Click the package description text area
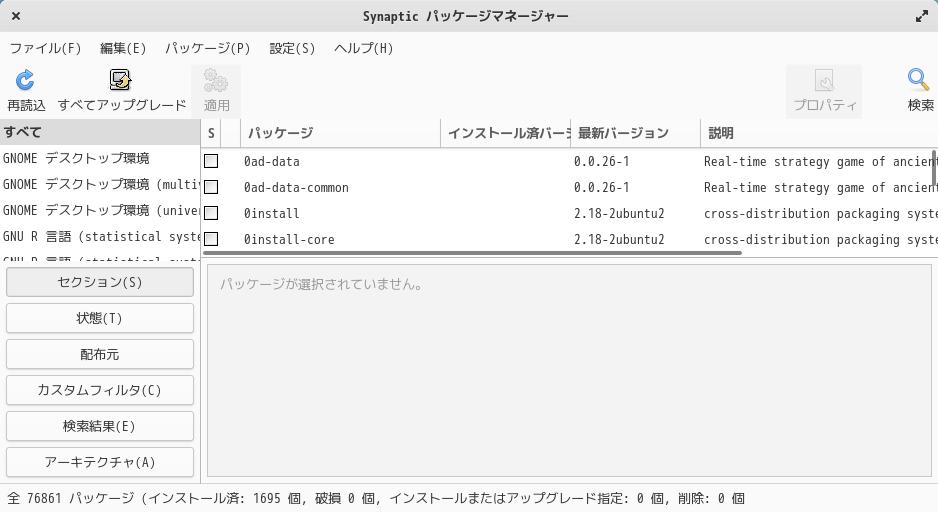The width and height of the screenshot is (938, 512). click(x=570, y=370)
